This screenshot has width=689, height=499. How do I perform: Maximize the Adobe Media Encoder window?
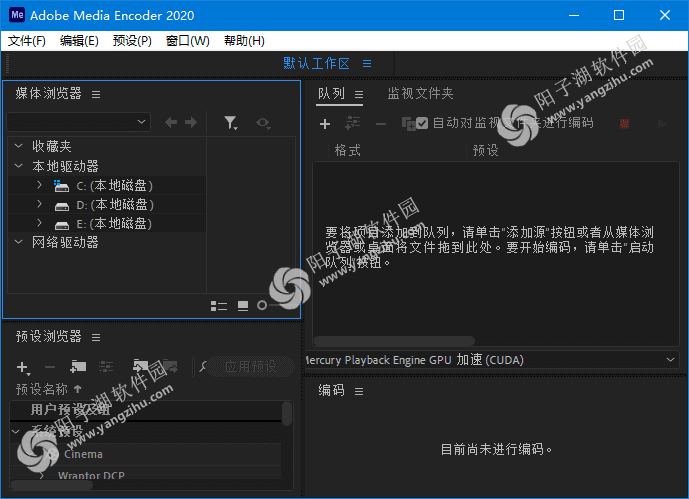point(619,15)
